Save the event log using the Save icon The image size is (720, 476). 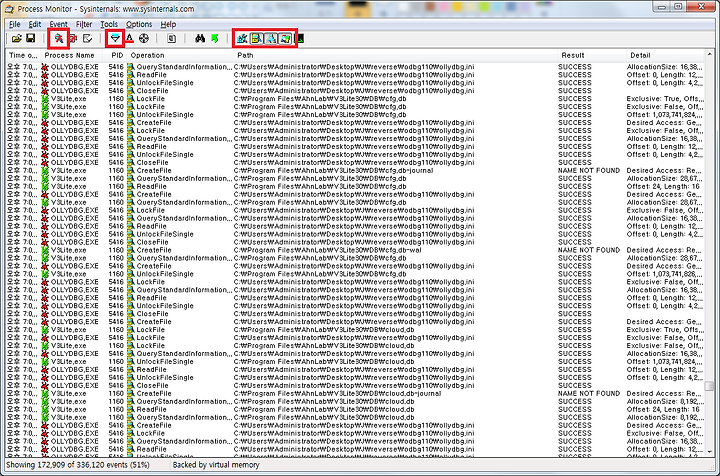(x=30, y=39)
